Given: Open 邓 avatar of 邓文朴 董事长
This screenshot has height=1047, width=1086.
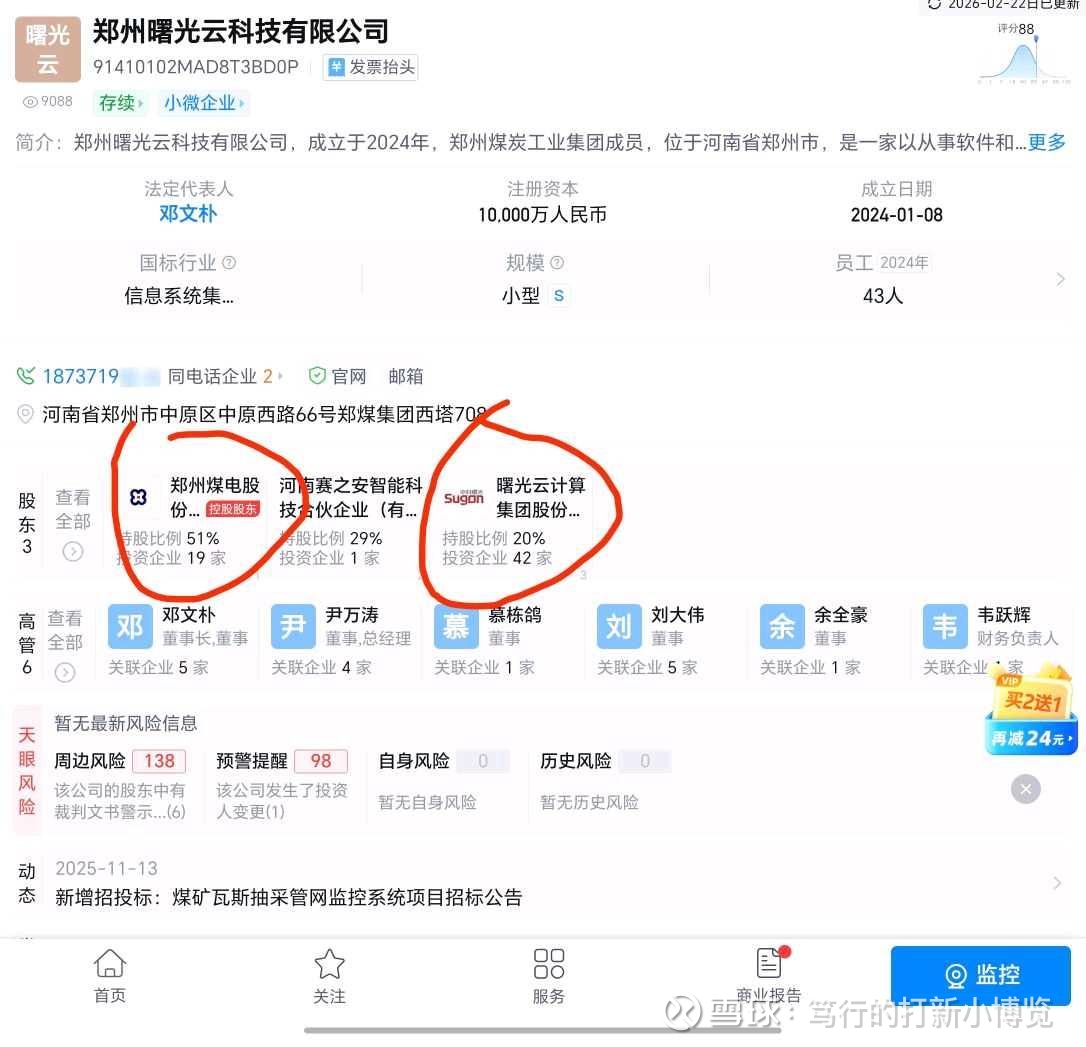Looking at the screenshot, I should pyautogui.click(x=130, y=627).
